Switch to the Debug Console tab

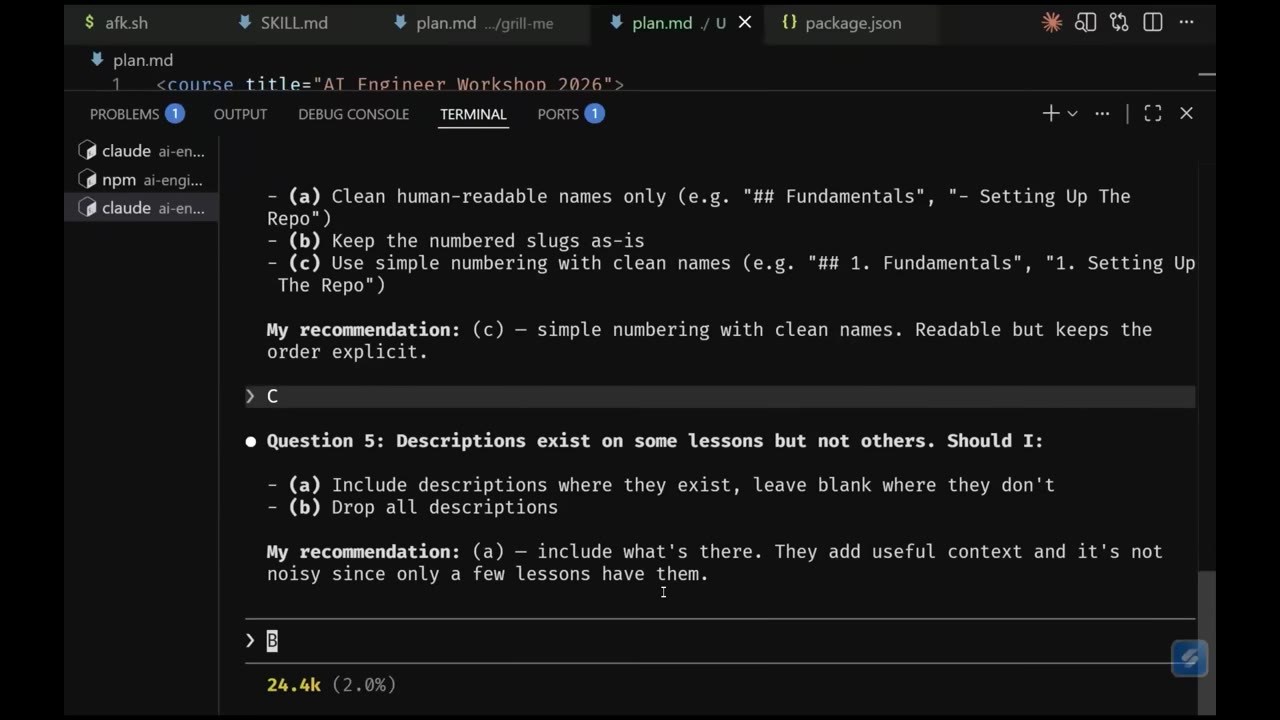point(353,114)
